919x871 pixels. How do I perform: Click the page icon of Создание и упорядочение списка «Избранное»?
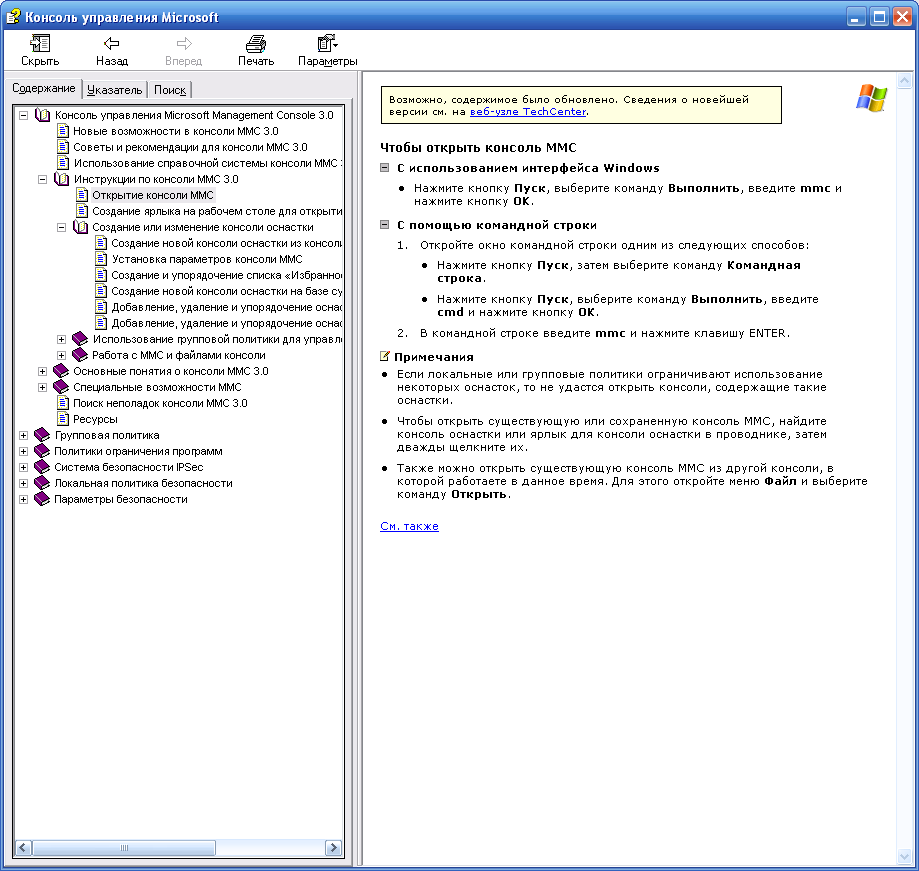[101, 275]
